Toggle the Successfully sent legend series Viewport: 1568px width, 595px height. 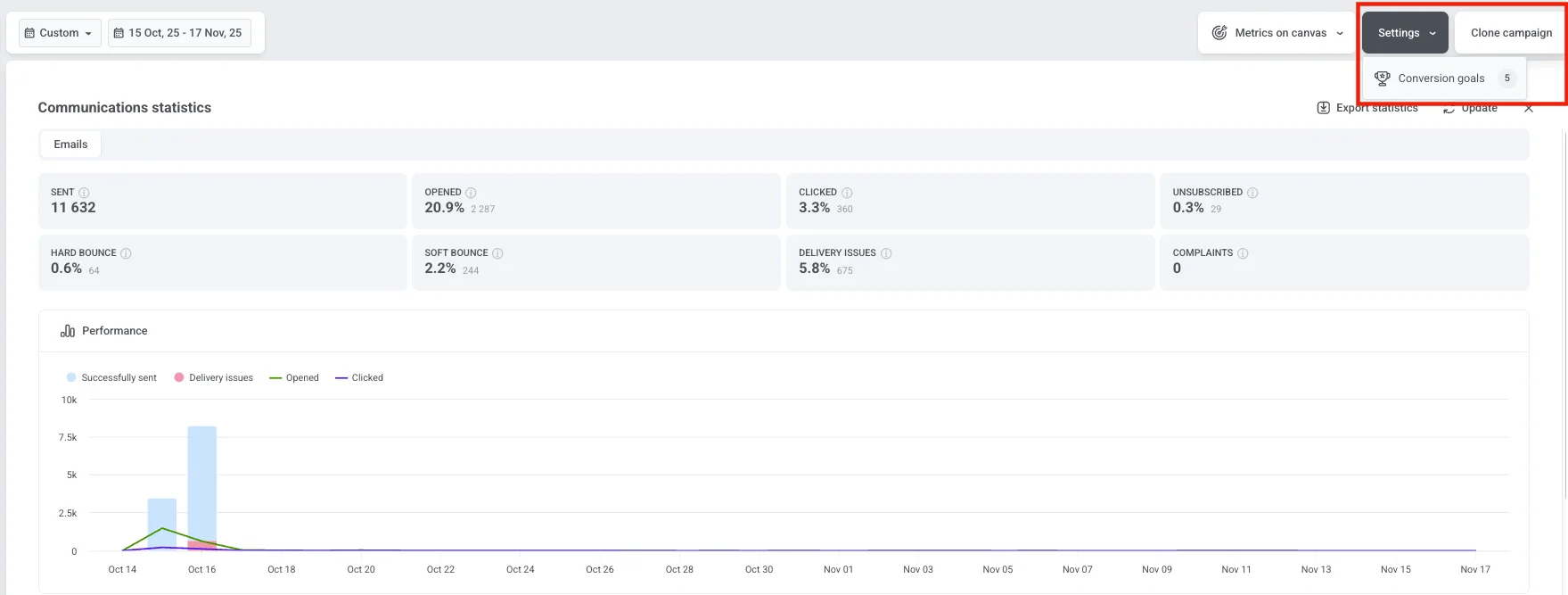(111, 378)
